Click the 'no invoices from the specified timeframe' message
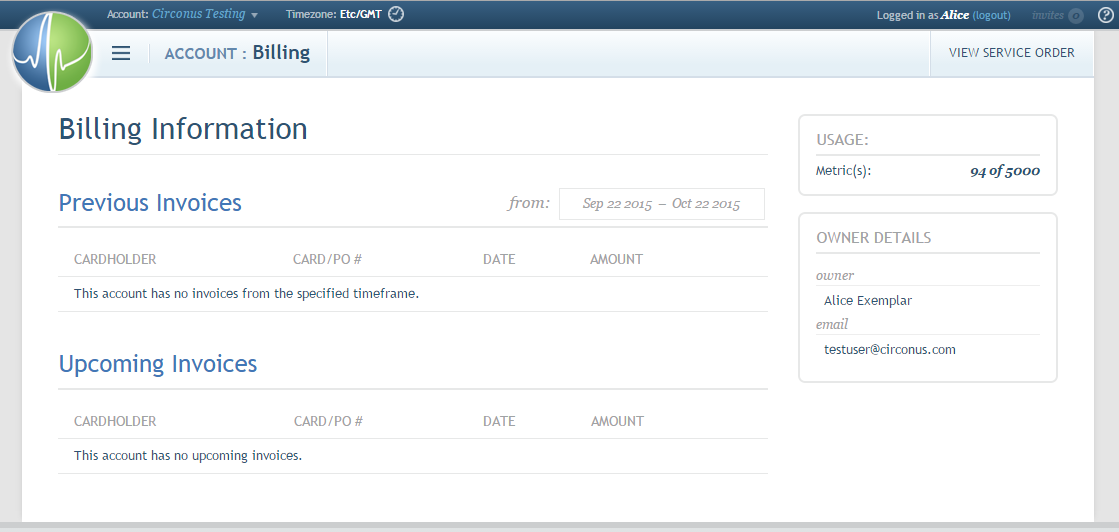Screen dimensions: 1119x532 coord(246,293)
